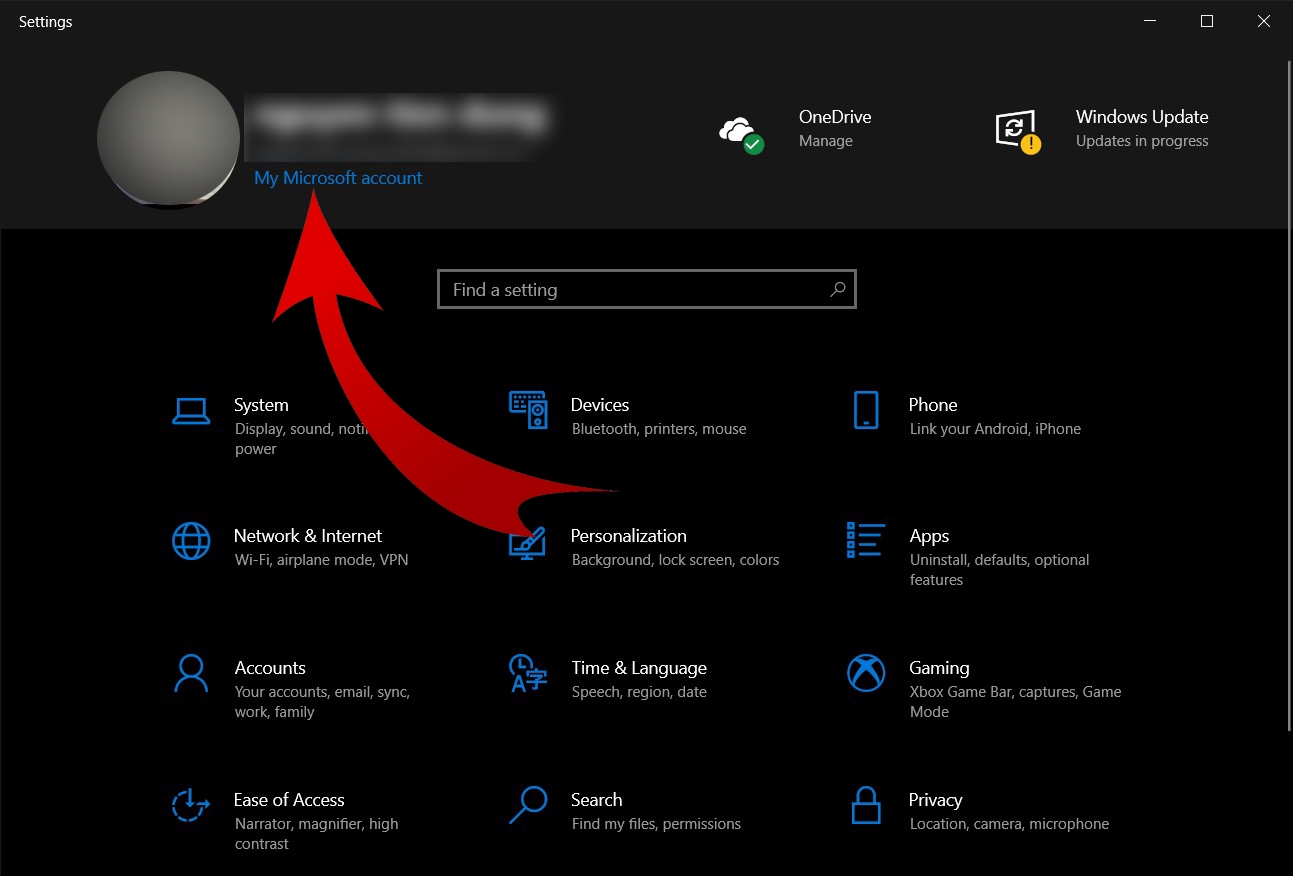The height and width of the screenshot is (876, 1293).
Task: Open the Search category title
Action: (x=597, y=800)
